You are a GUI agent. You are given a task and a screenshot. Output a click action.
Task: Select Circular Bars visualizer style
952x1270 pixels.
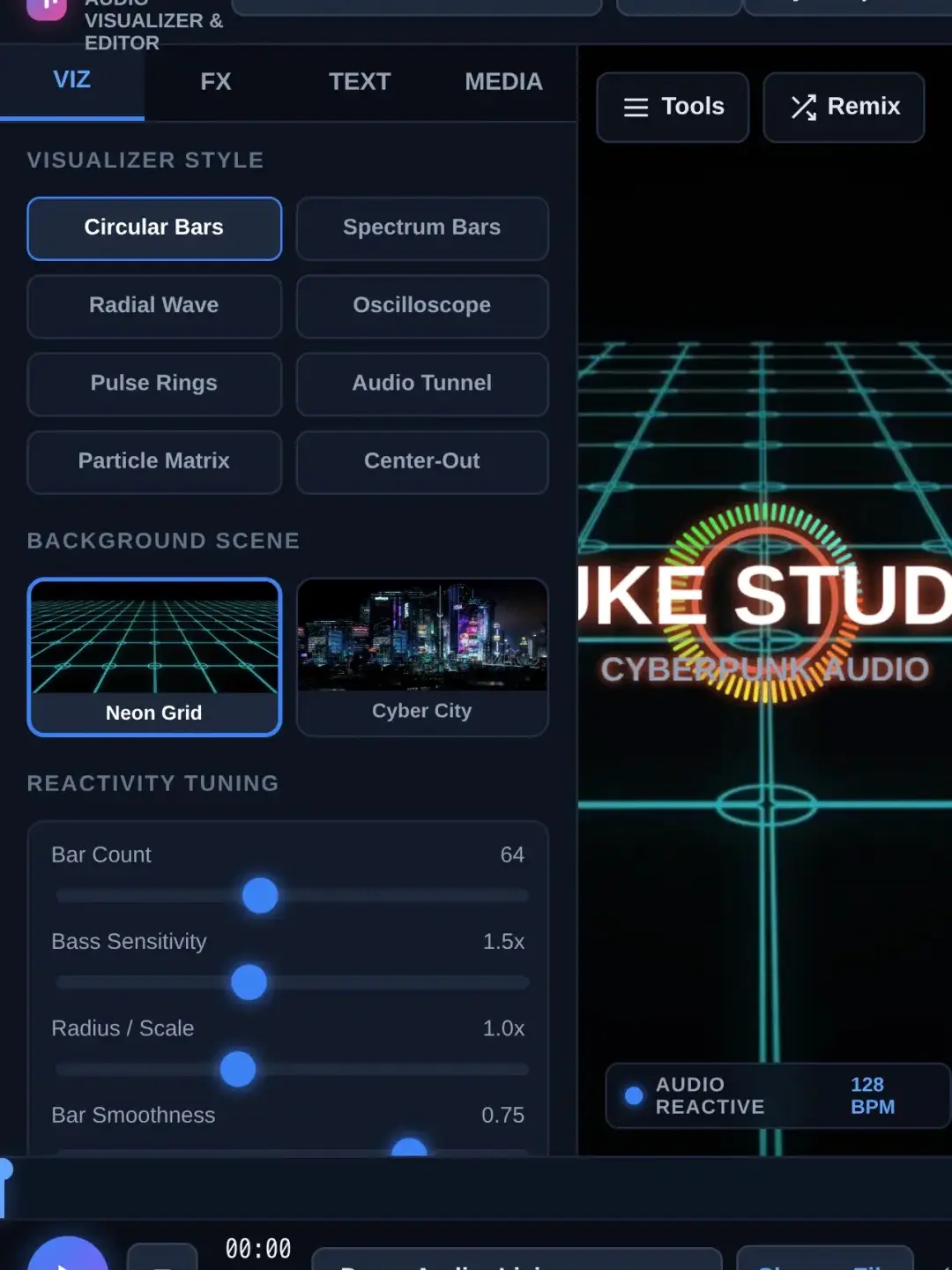click(154, 228)
